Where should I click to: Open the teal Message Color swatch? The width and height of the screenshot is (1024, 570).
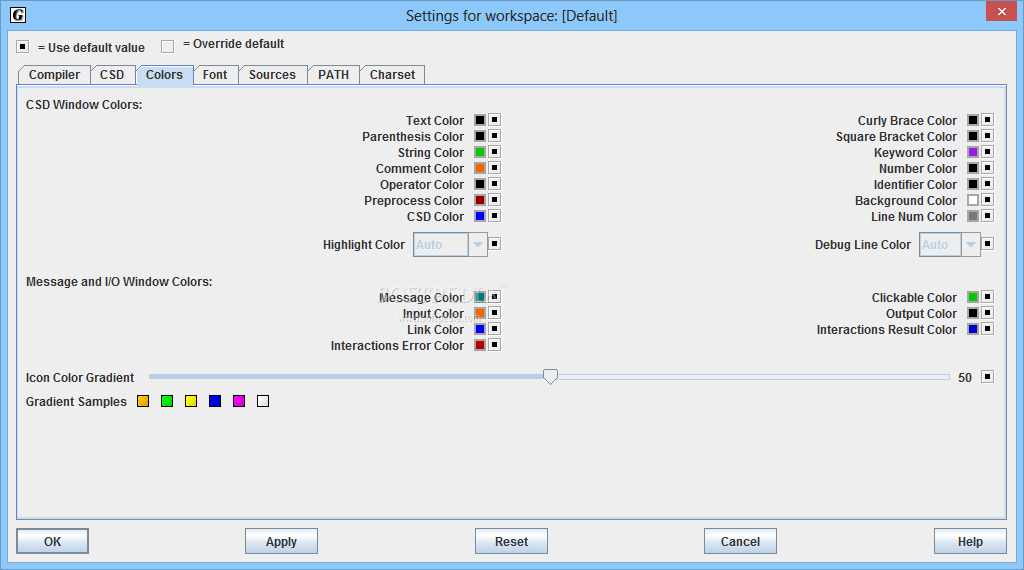[x=480, y=297]
